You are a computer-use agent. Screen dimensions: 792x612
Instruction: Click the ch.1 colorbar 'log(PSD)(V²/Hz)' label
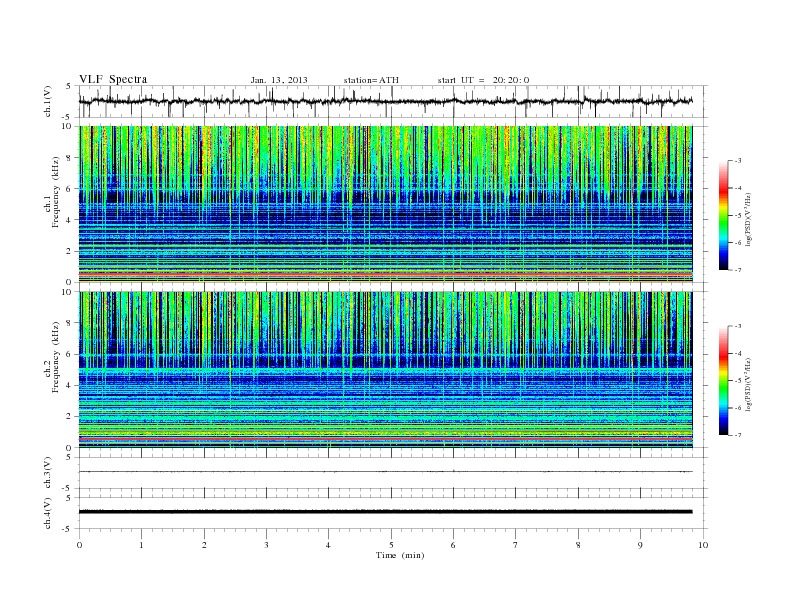coord(748,219)
